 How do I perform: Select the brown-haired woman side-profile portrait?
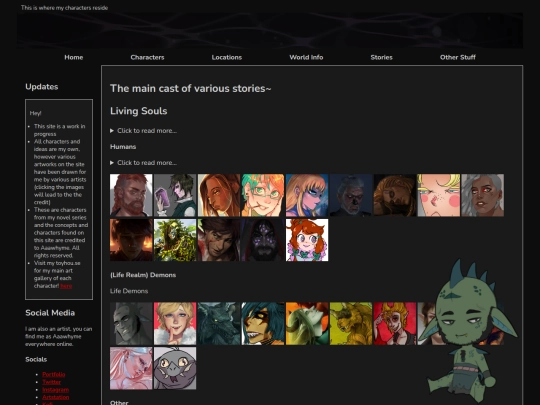point(219,195)
